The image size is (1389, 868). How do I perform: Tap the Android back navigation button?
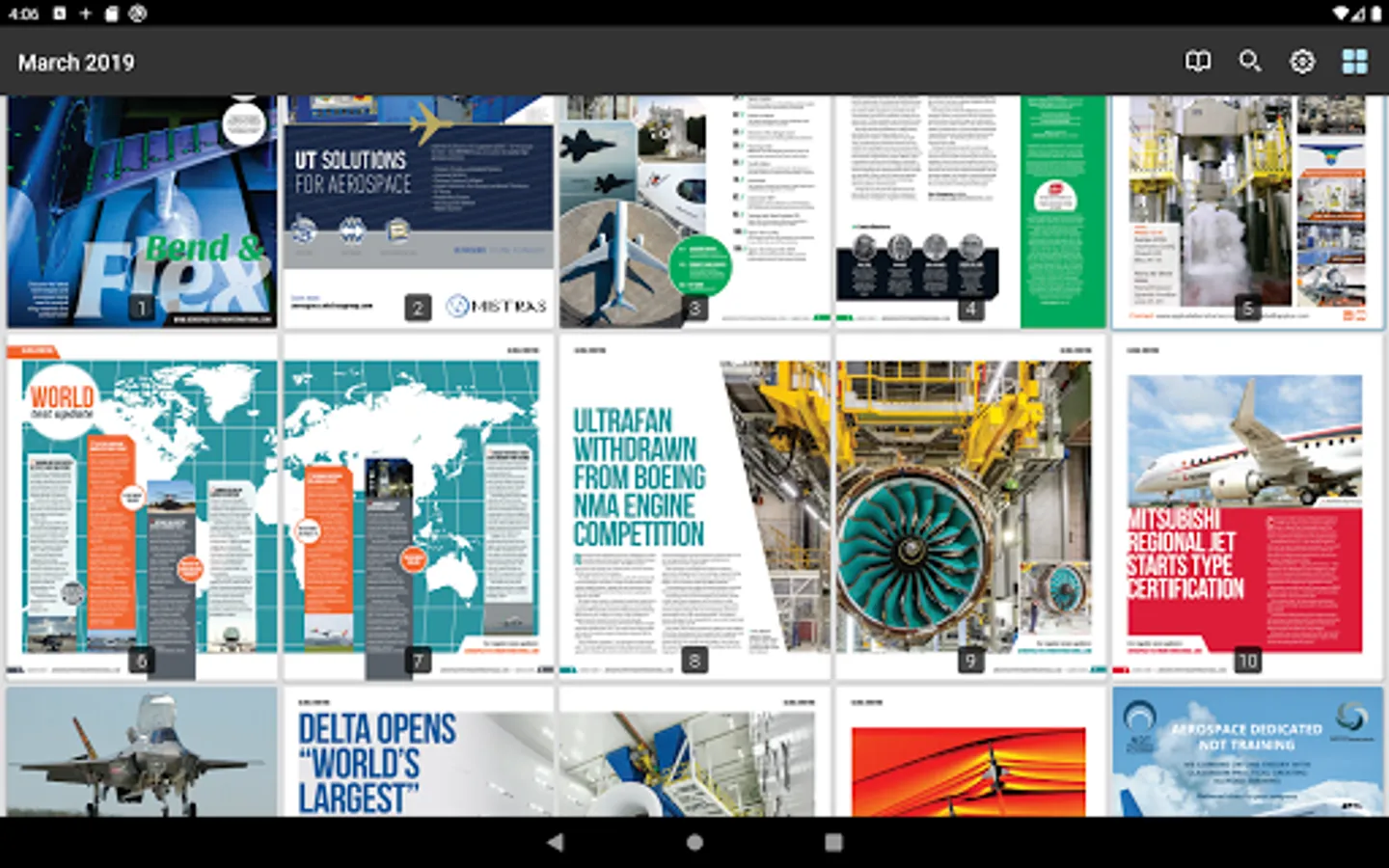coord(555,842)
